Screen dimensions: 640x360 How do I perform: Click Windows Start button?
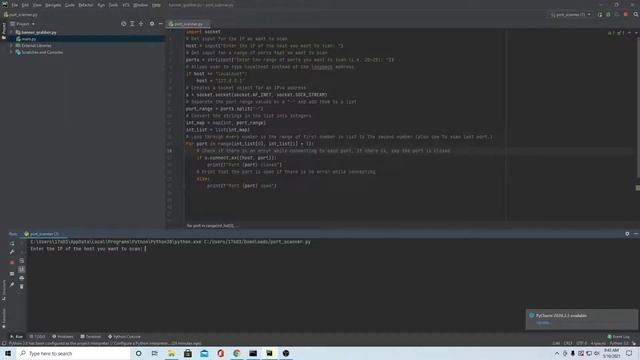(x=8, y=353)
